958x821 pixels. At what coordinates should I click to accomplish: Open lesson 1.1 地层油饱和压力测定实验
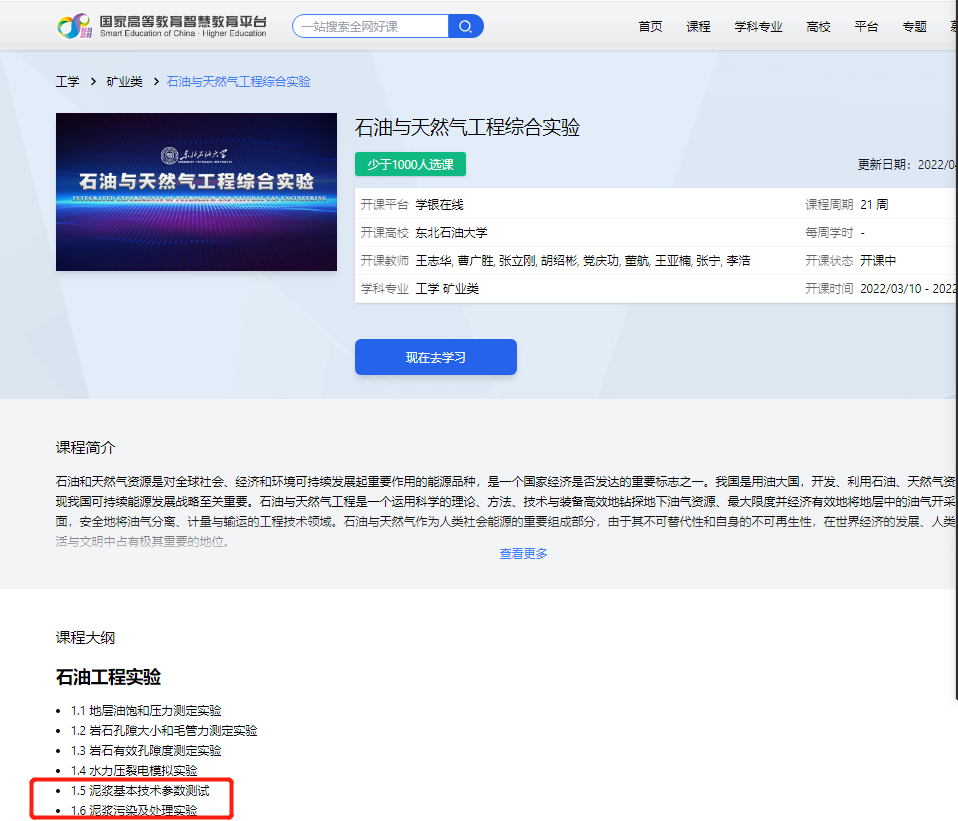pos(146,711)
